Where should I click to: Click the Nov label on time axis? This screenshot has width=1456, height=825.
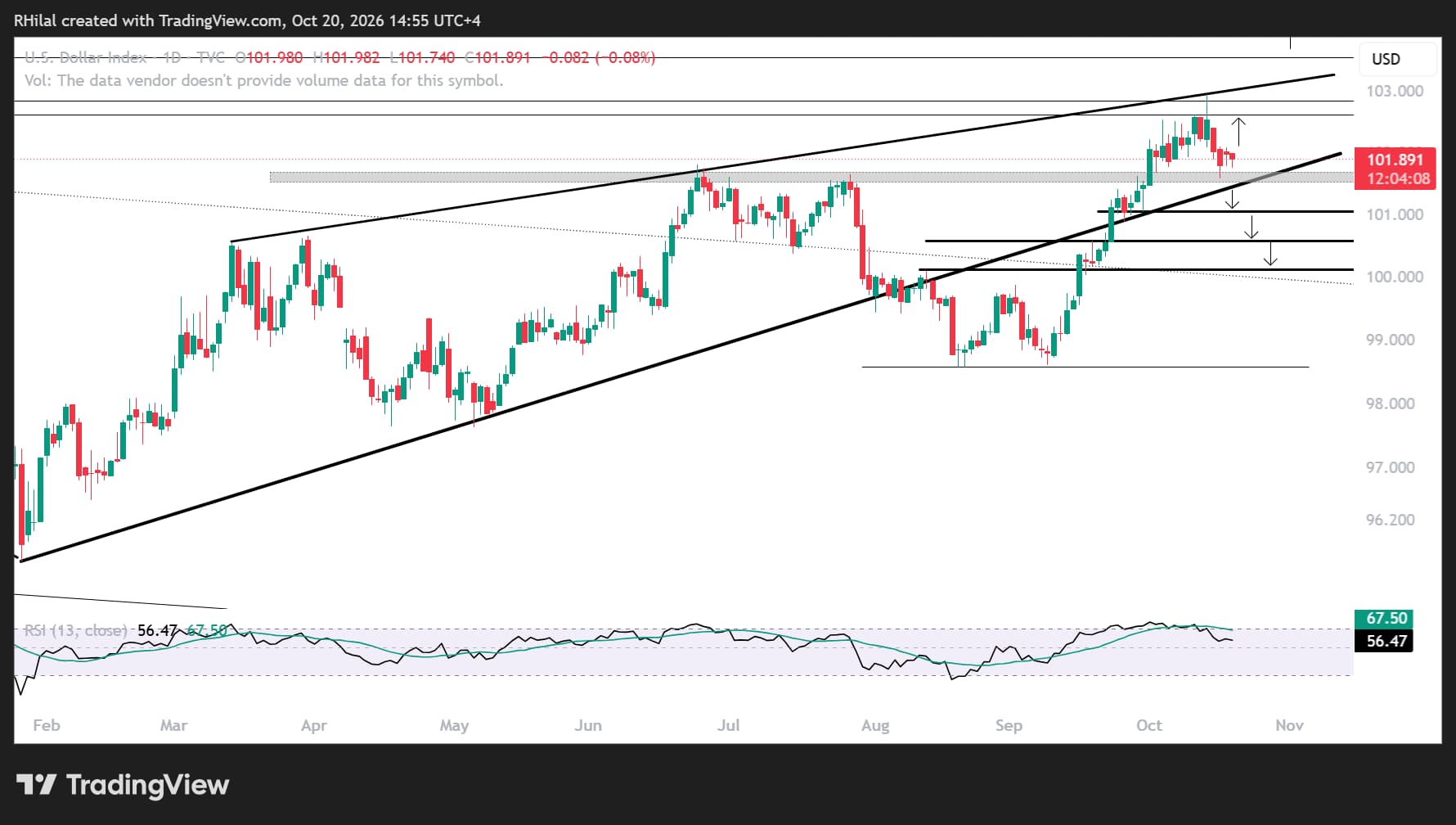pyautogui.click(x=1290, y=725)
